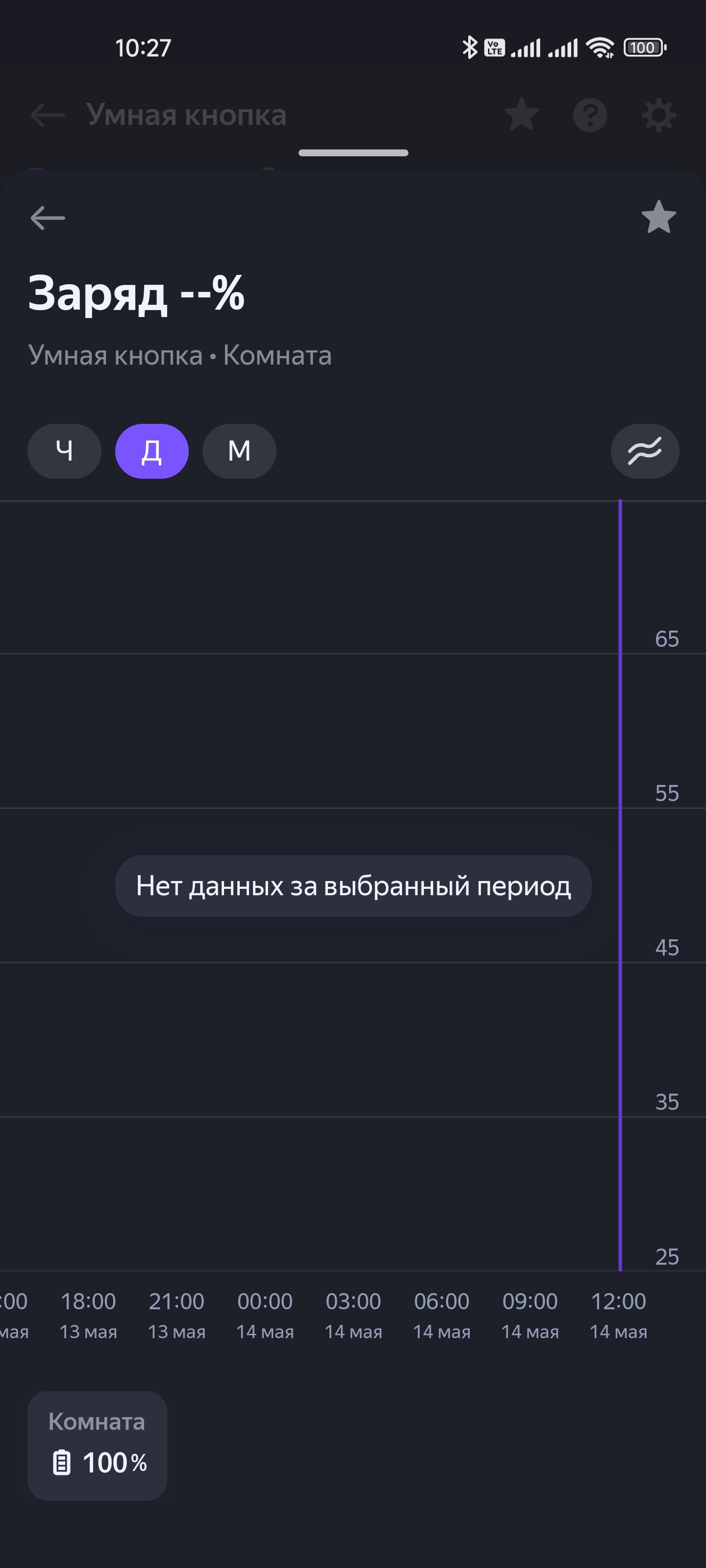Toggle the graph smoothing wave icon
706x1568 pixels.
[645, 451]
